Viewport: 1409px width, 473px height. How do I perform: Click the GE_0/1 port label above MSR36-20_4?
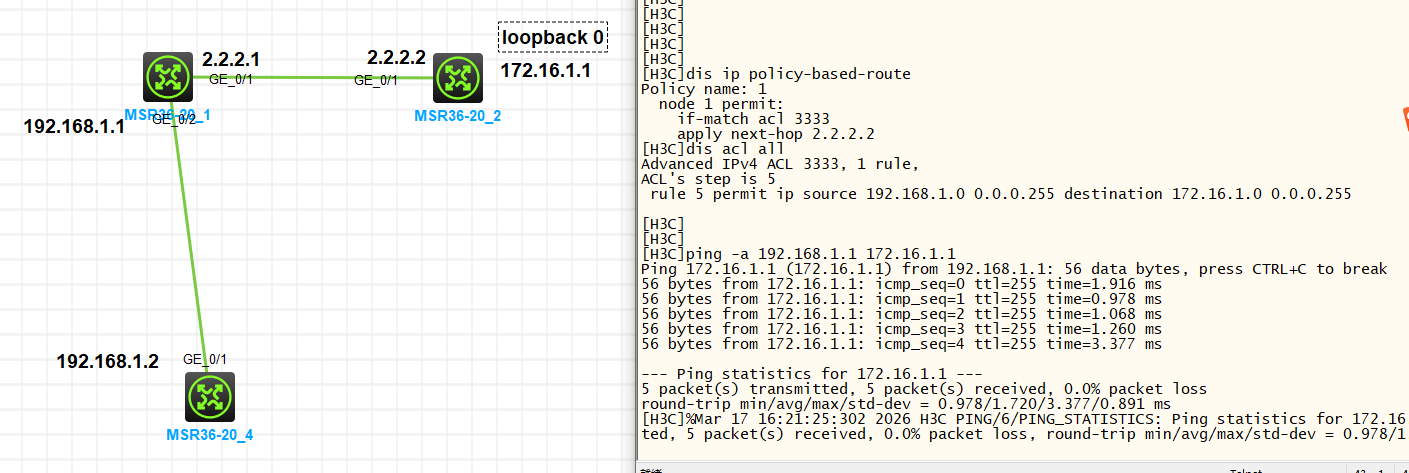[x=205, y=359]
